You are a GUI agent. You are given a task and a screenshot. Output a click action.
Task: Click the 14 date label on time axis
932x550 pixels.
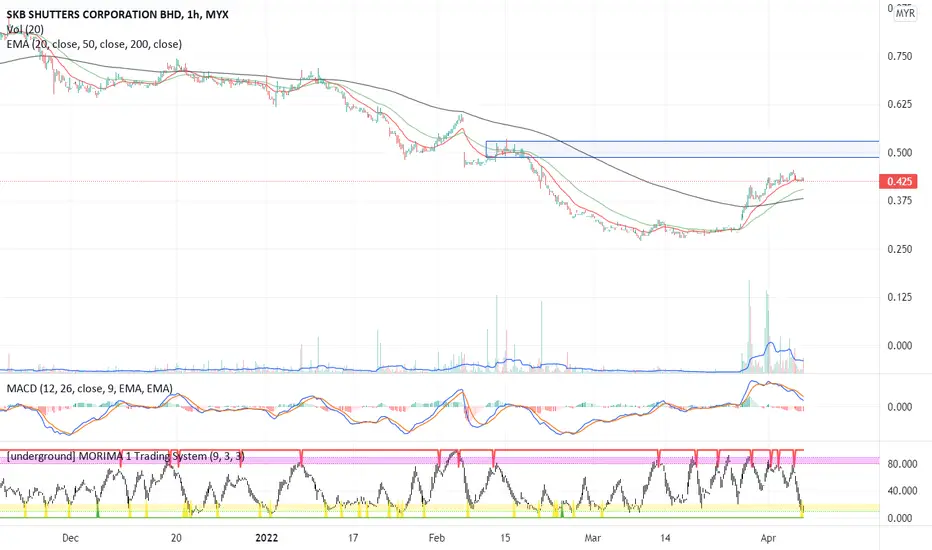(665, 538)
